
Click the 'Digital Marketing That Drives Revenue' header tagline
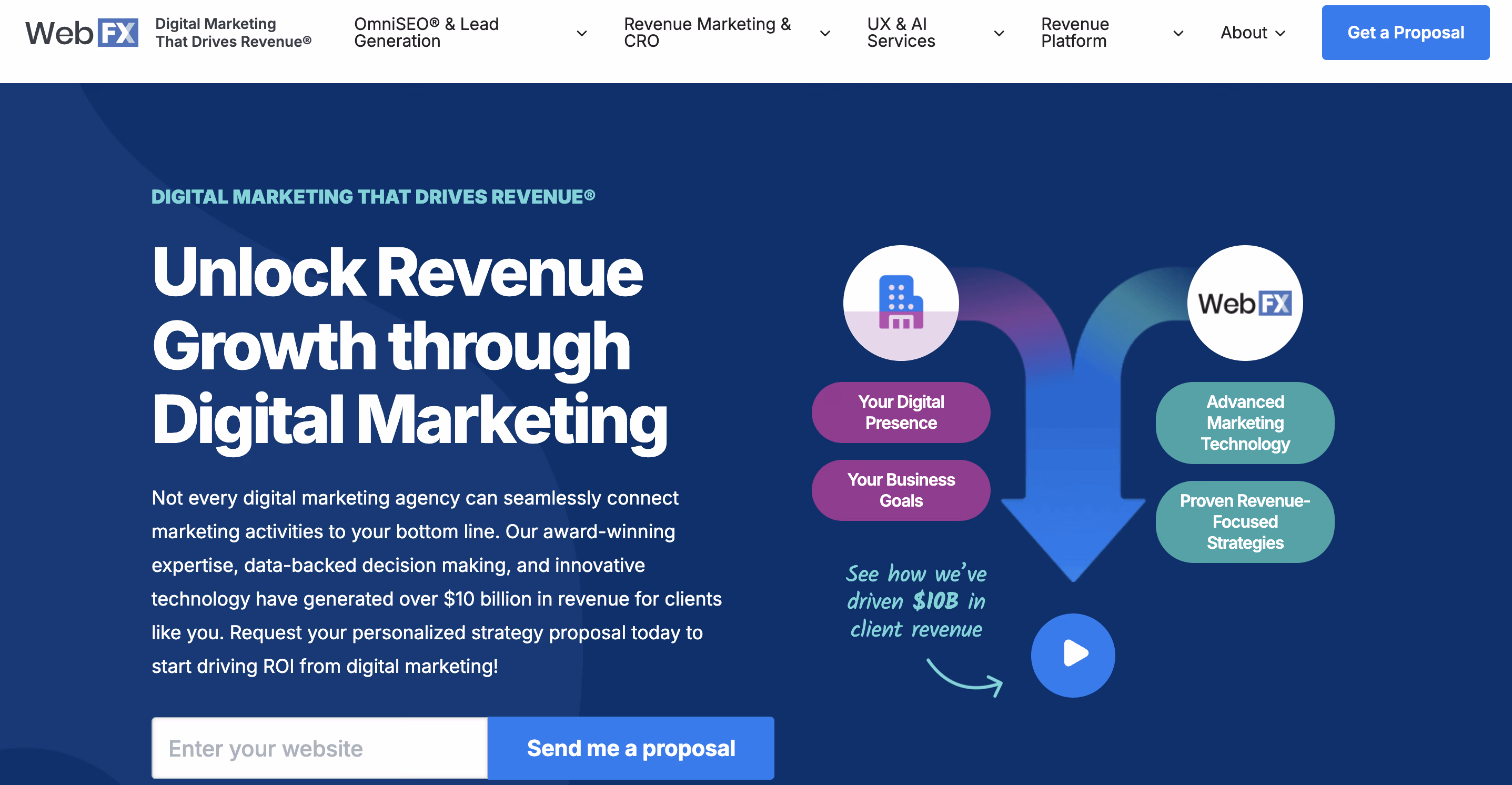(233, 32)
